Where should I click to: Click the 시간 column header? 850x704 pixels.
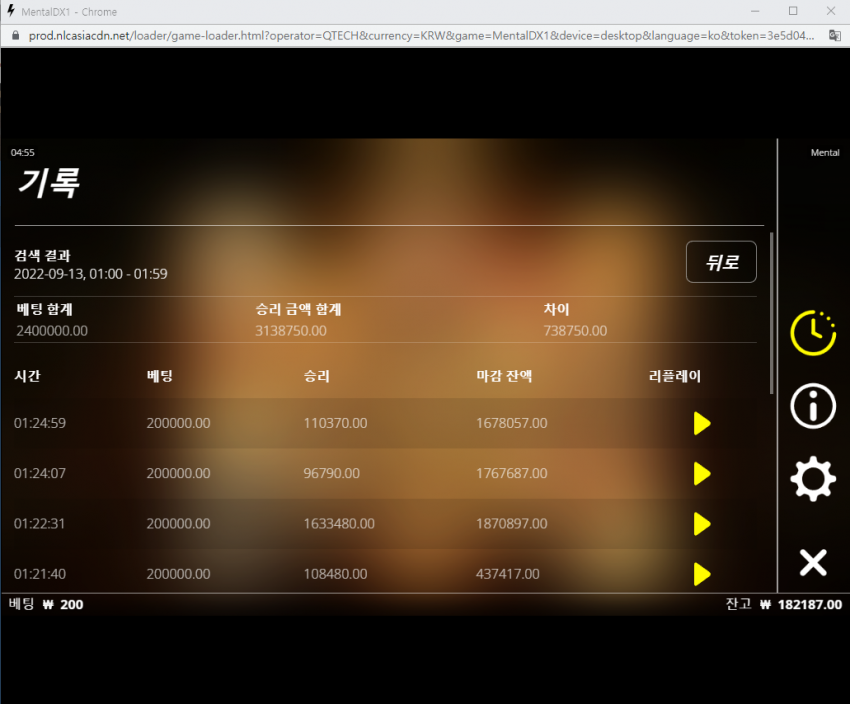pos(27,376)
